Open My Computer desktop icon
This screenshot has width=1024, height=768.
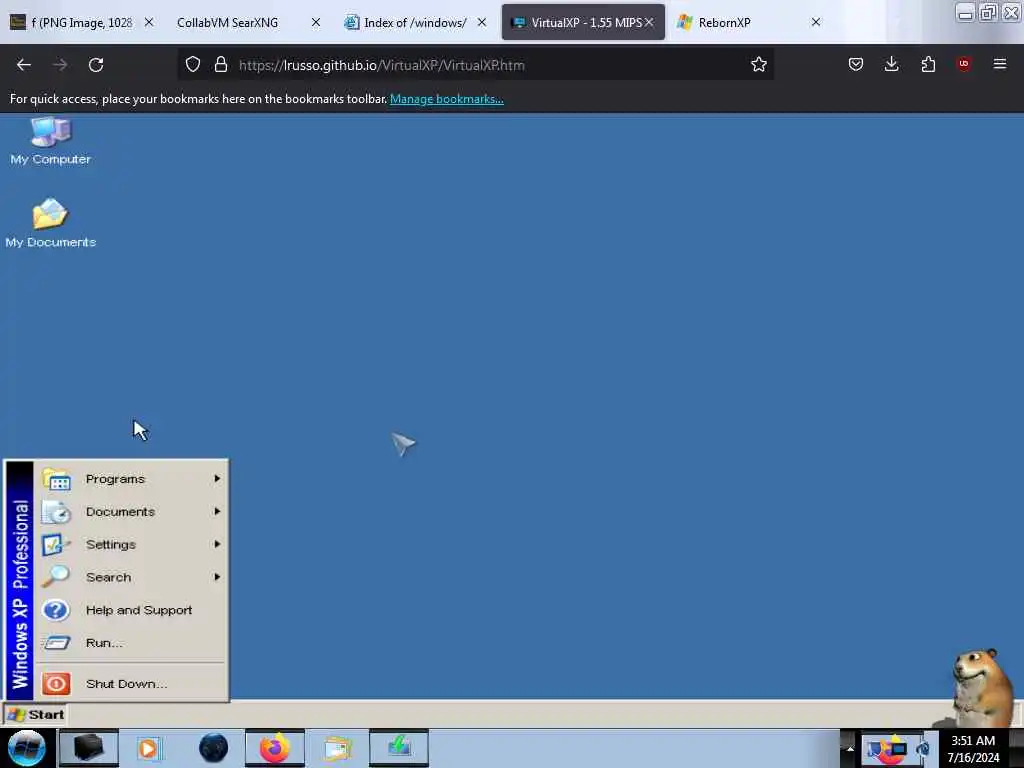50,140
